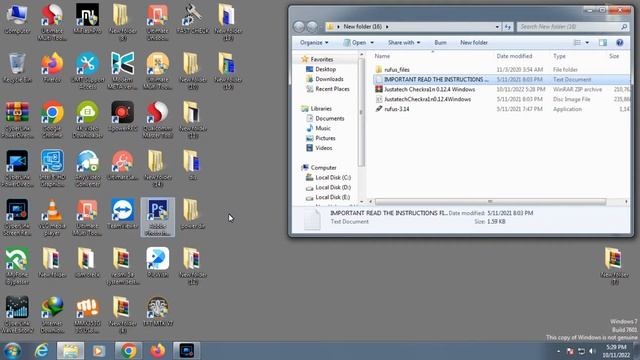640x360 pixels.
Task: Open Explorer Help question mark icon
Action: [x=620, y=42]
